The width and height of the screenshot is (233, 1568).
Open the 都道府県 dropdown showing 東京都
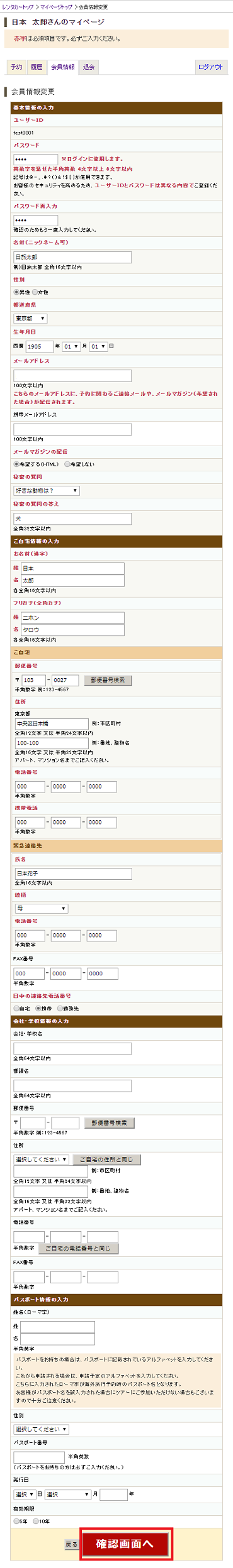30,319
